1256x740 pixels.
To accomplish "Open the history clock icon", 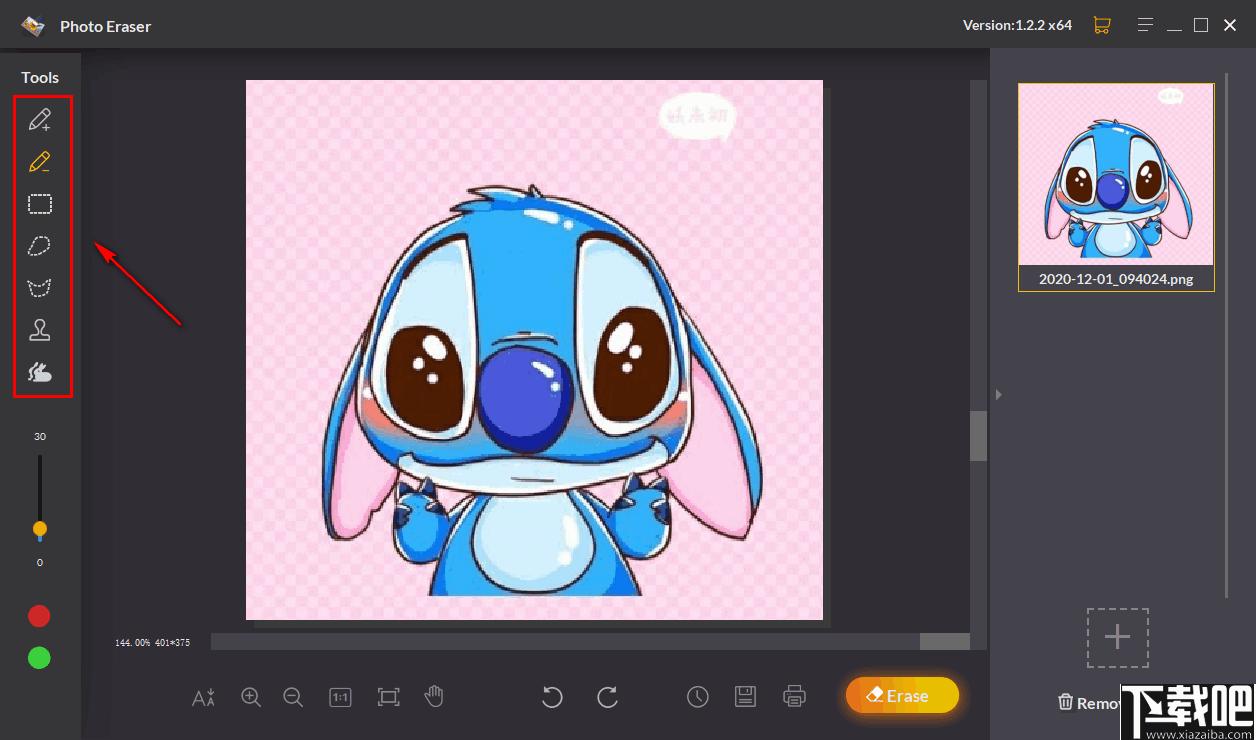I will 698,697.
